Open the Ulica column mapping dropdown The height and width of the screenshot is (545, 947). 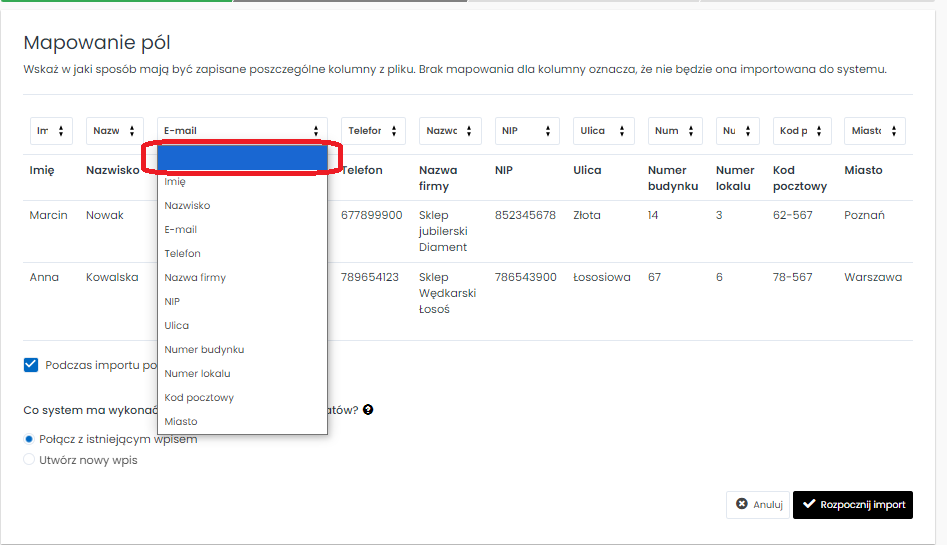pyautogui.click(x=603, y=131)
